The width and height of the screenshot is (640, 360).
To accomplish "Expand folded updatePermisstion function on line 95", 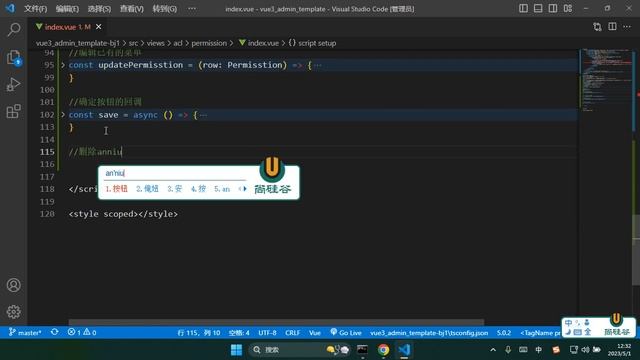I will [63, 65].
